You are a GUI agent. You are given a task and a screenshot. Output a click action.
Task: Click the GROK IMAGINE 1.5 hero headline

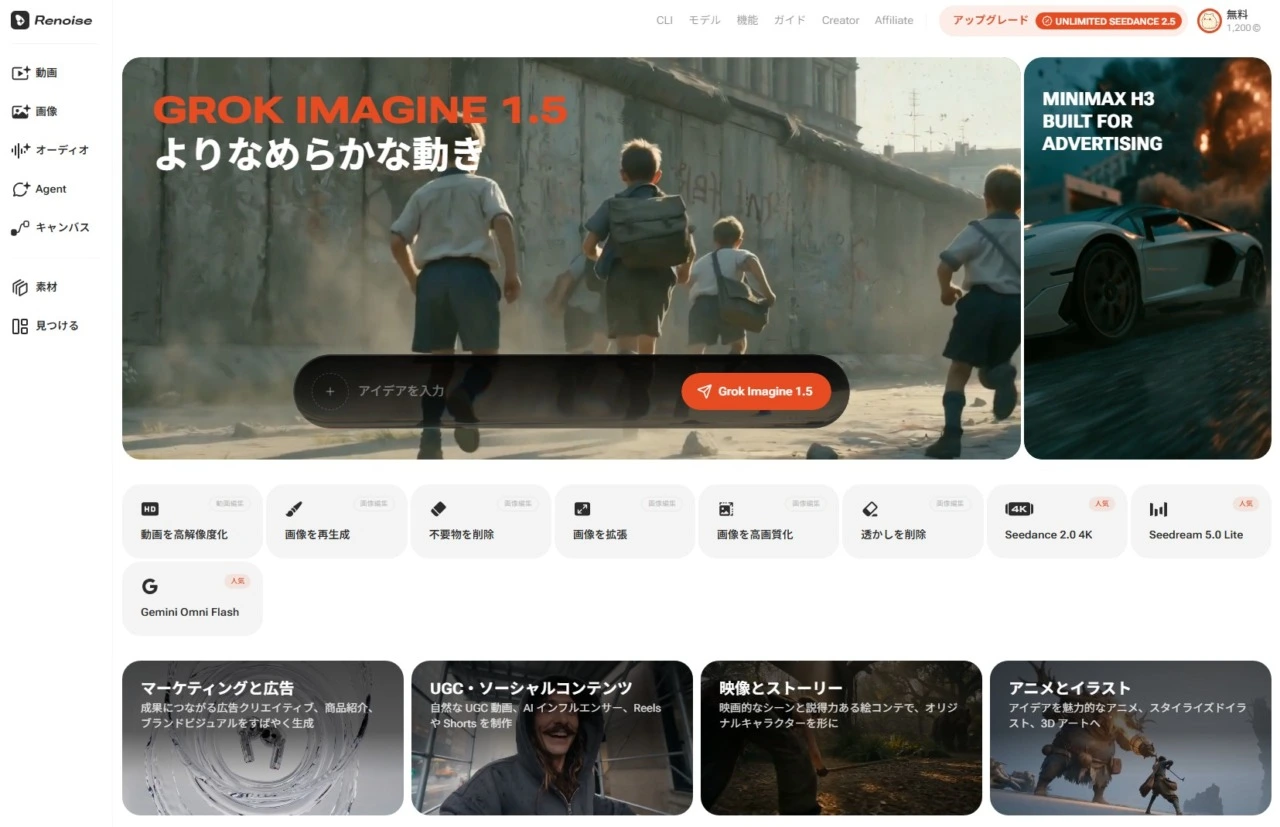click(360, 110)
